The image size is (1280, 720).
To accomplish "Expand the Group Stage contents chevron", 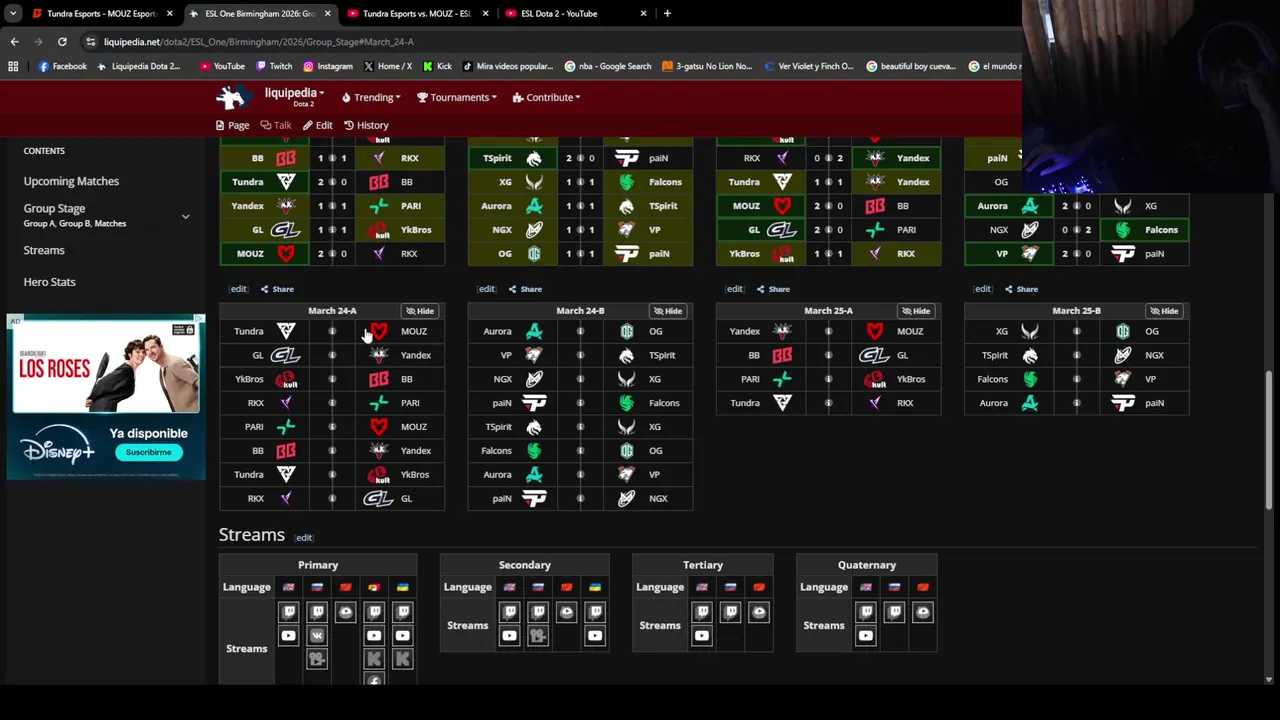I will [x=185, y=216].
